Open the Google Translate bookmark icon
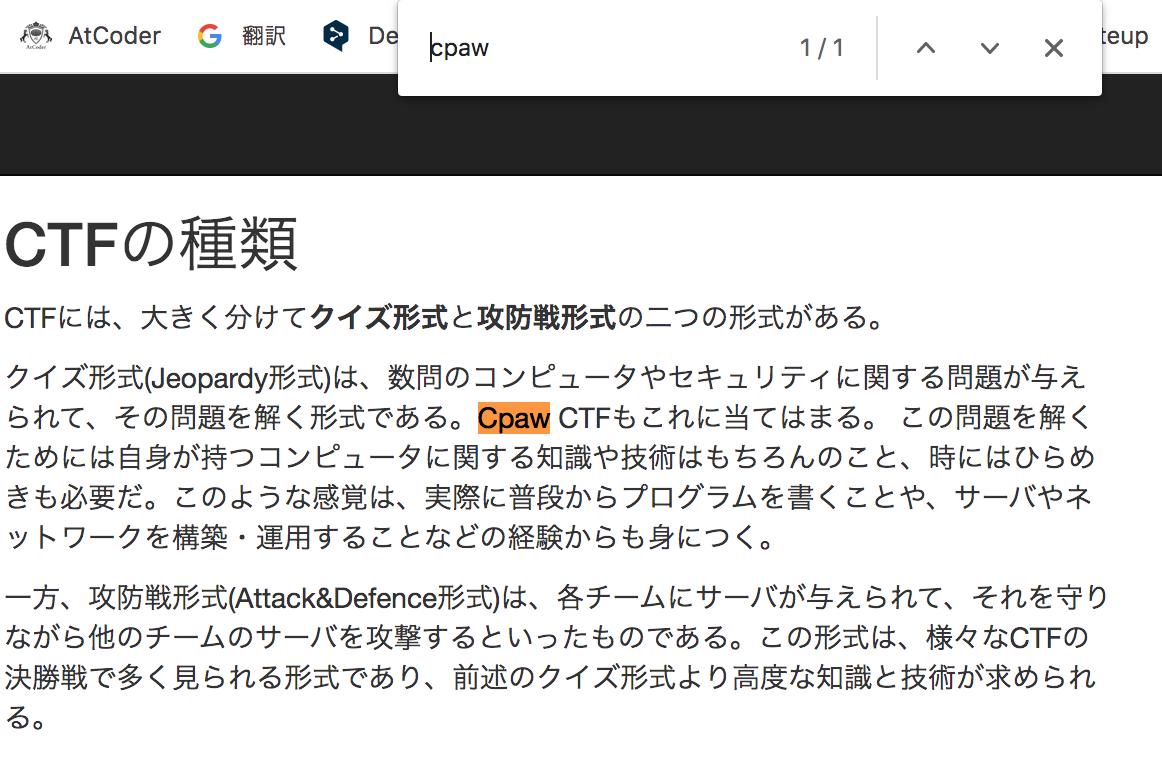 (x=210, y=36)
